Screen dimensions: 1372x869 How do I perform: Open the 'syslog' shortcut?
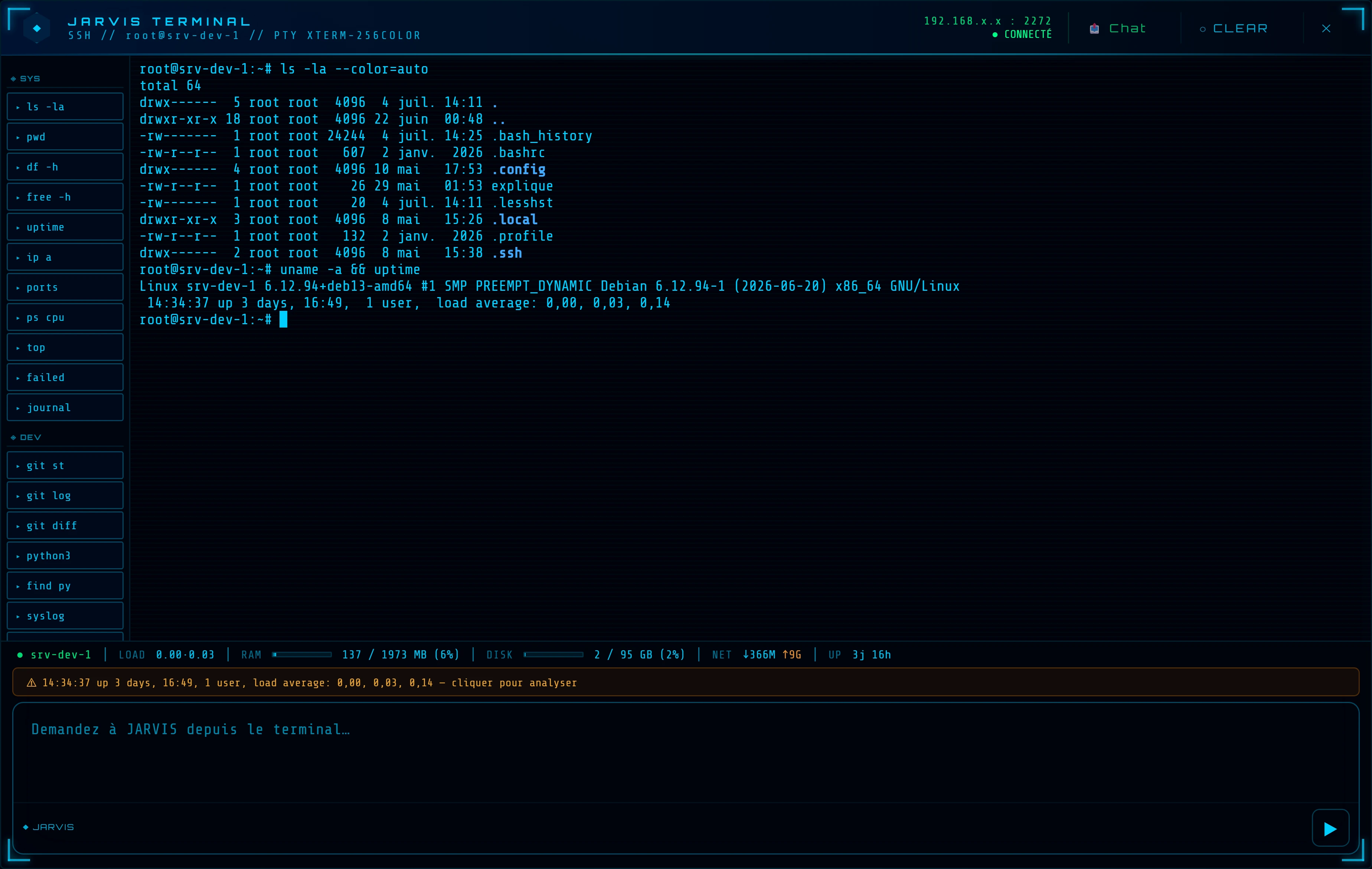click(65, 616)
